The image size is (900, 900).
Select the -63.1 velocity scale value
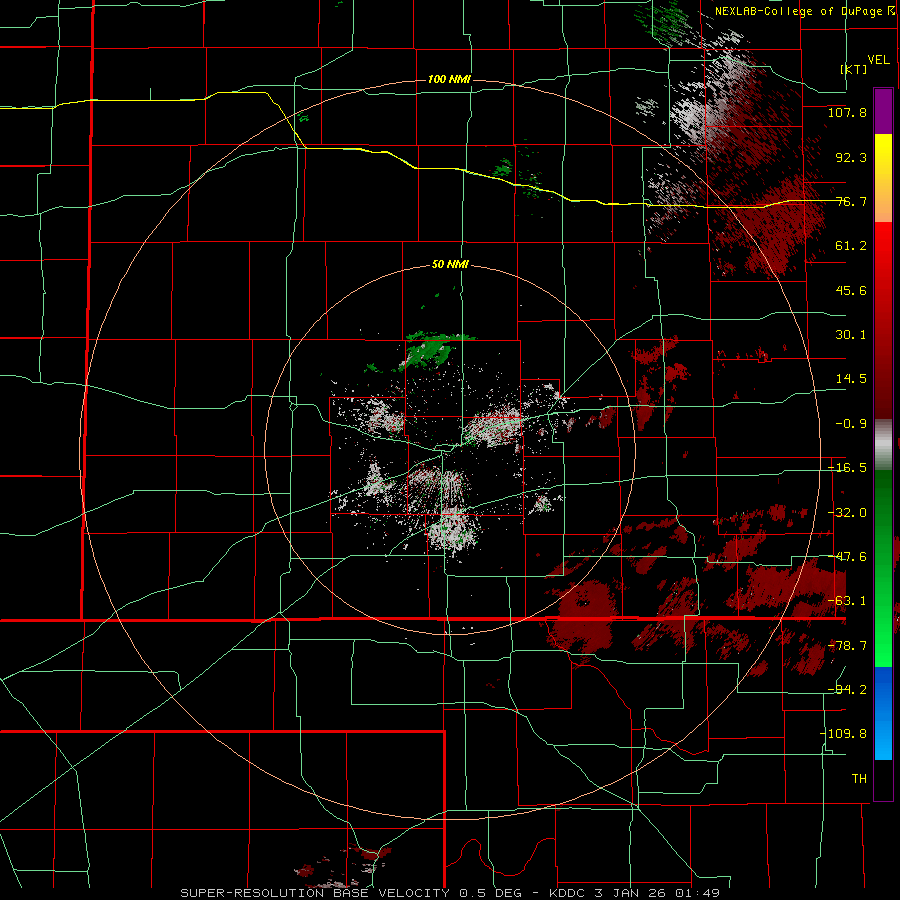coord(847,601)
